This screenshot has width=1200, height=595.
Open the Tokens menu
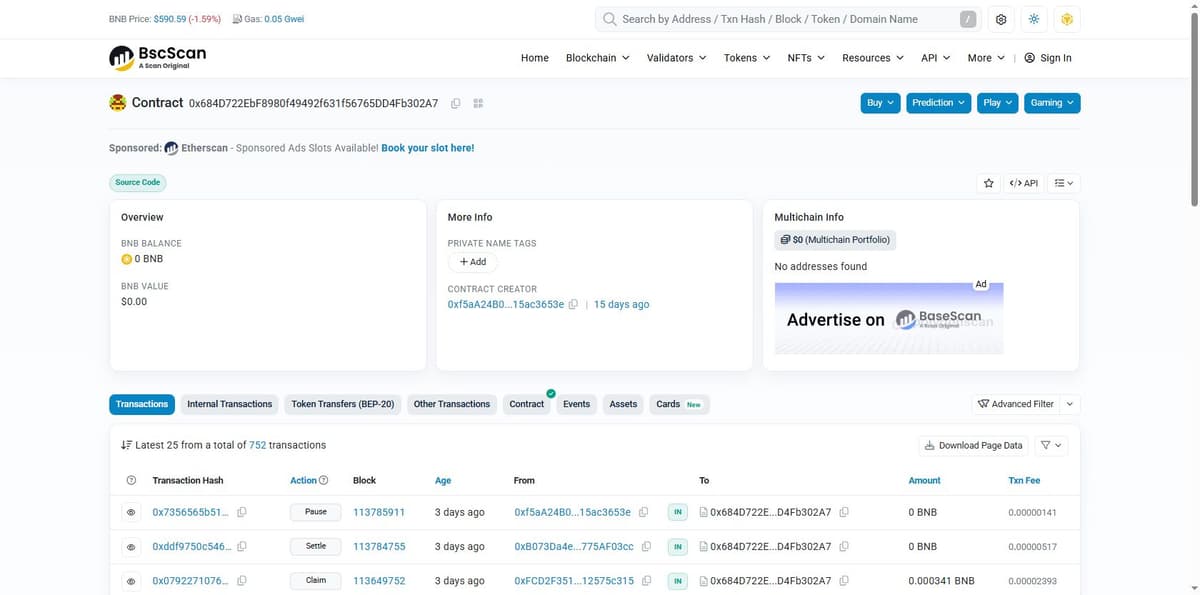pyautogui.click(x=747, y=58)
